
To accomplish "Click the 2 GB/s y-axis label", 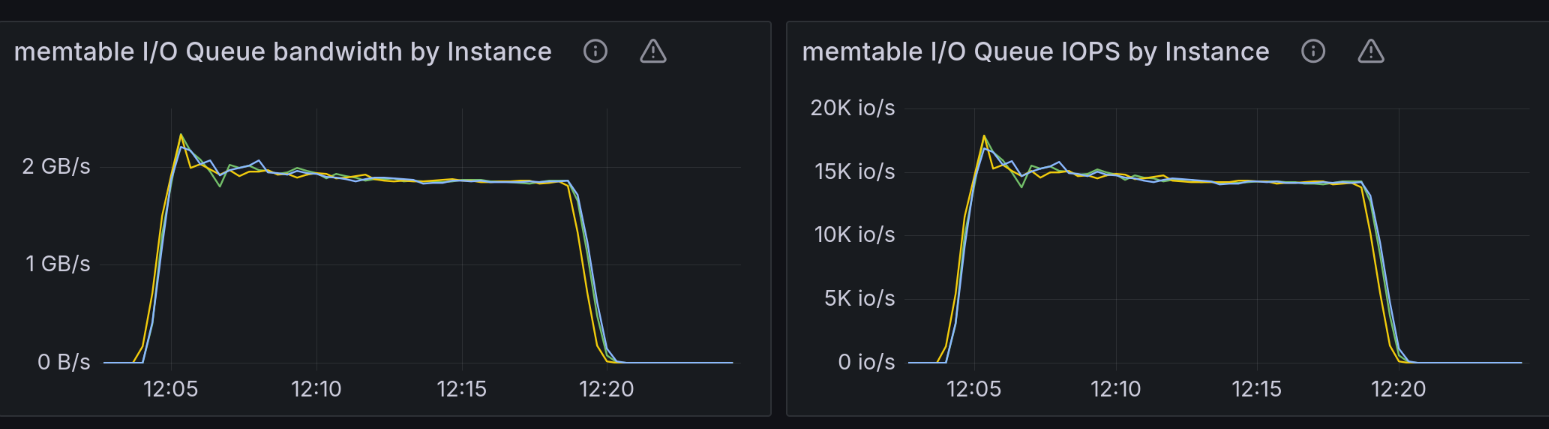I will [x=56, y=166].
